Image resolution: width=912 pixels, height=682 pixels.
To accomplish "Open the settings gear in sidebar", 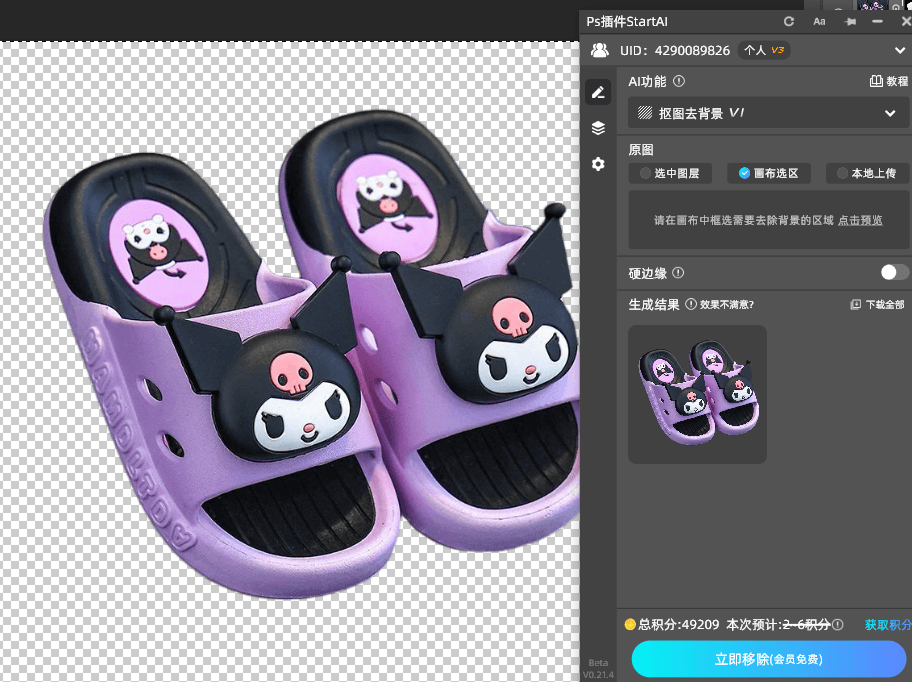I will click(x=598, y=164).
